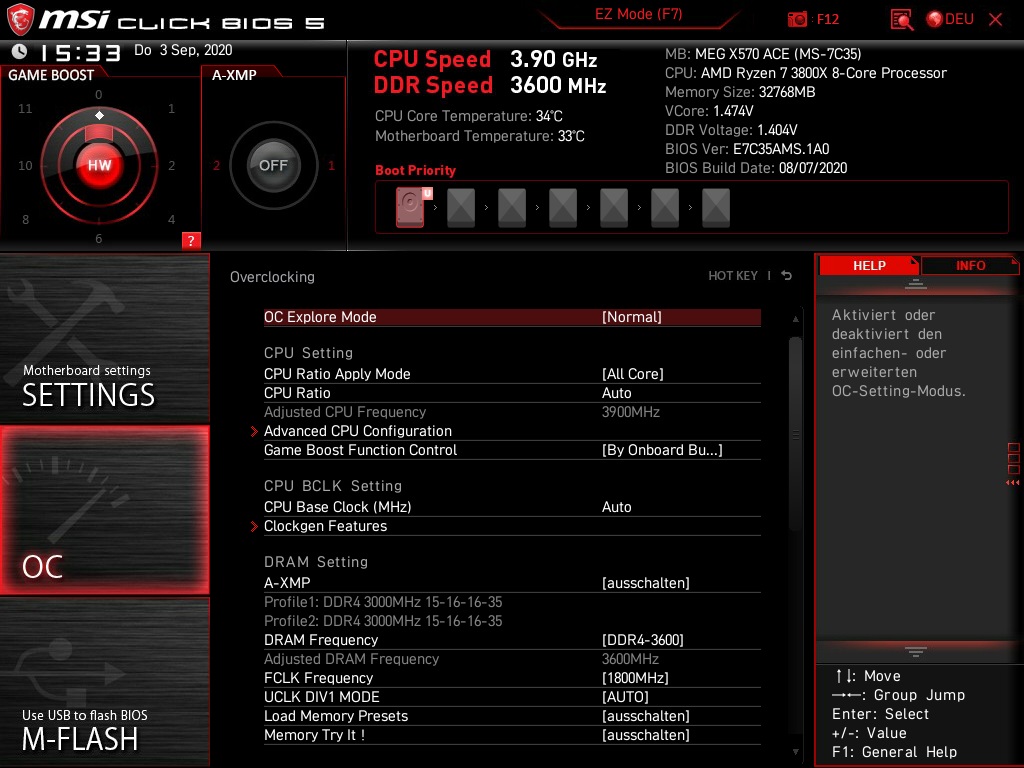This screenshot has width=1024, height=768.
Task: Close the BIOS with the X icon
Action: click(995, 19)
